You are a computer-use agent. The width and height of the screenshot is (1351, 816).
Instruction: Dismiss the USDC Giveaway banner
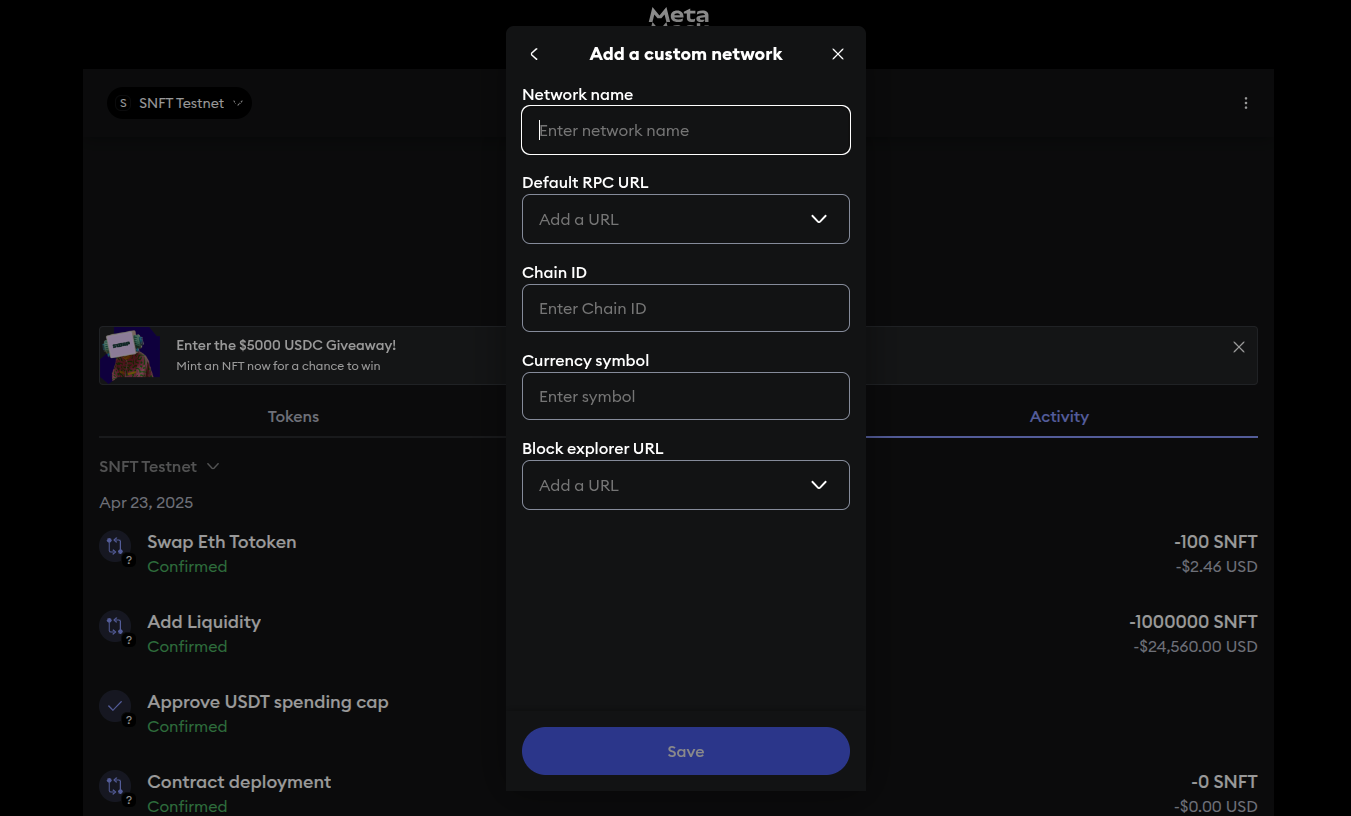click(1239, 347)
